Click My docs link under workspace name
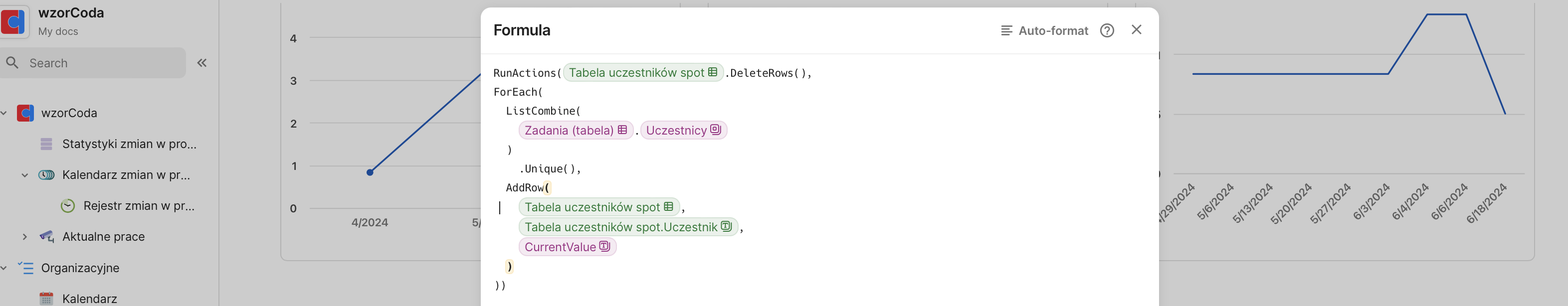 coord(58,31)
